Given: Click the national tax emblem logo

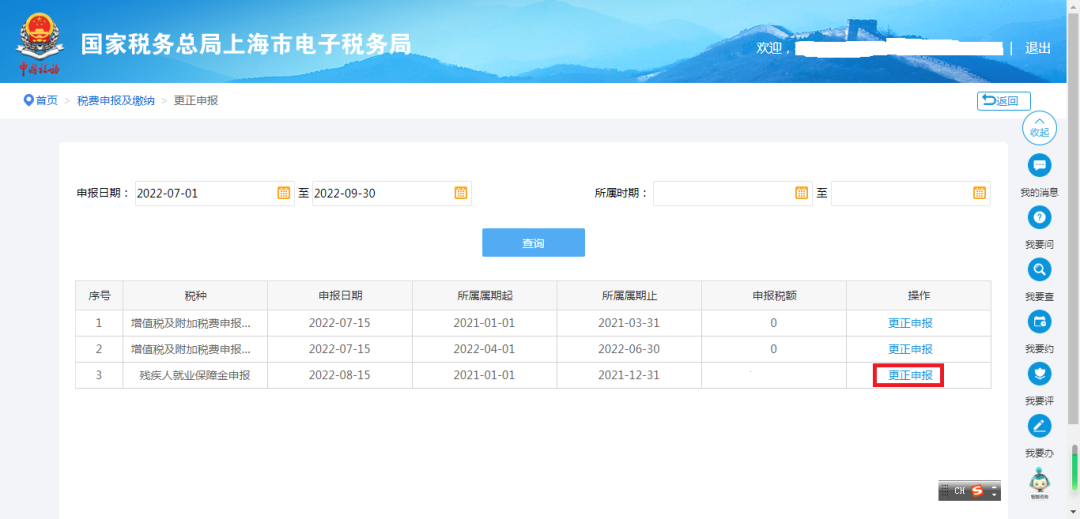Looking at the screenshot, I should [40, 43].
